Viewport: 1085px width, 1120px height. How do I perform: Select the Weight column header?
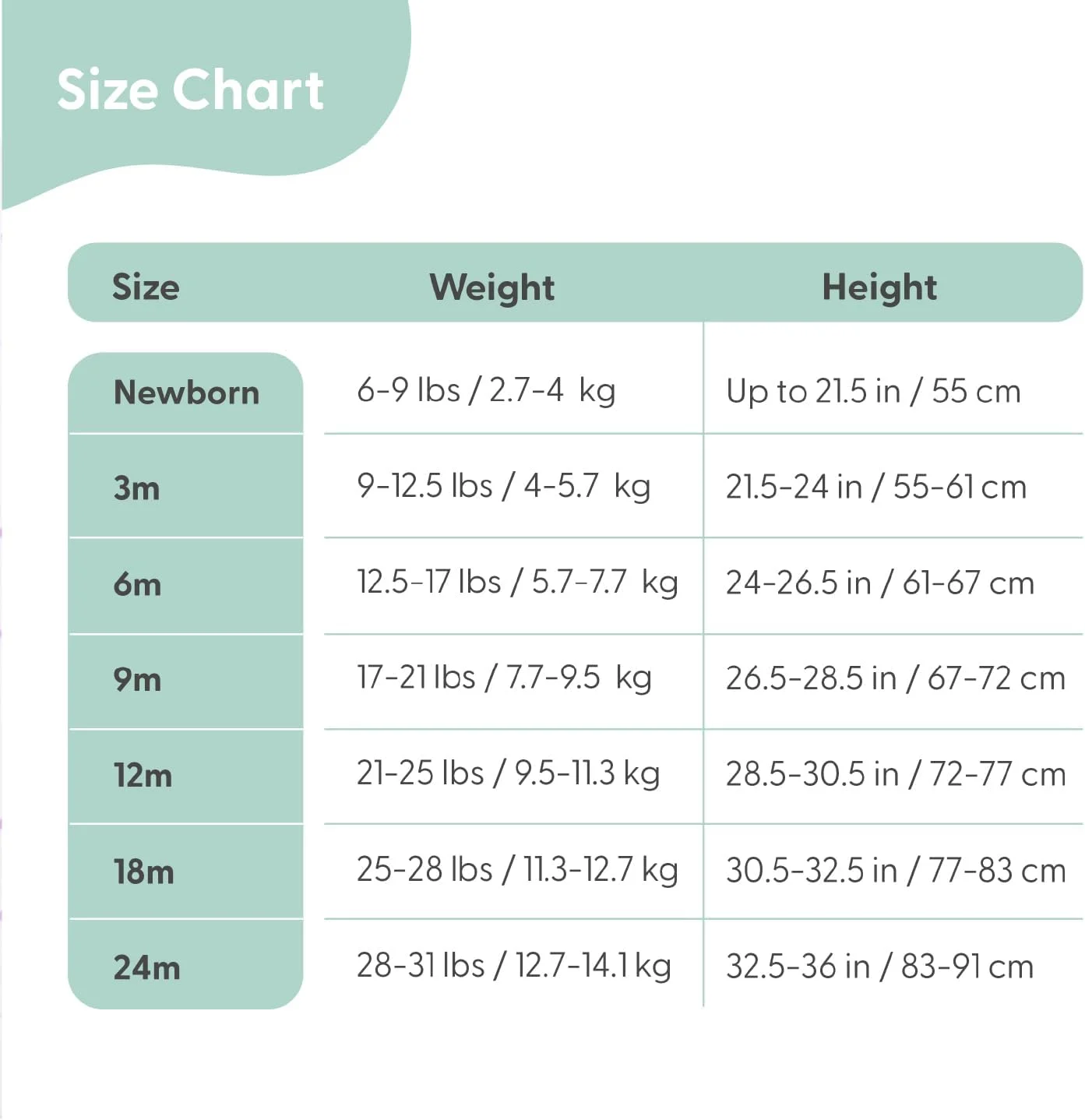point(492,287)
